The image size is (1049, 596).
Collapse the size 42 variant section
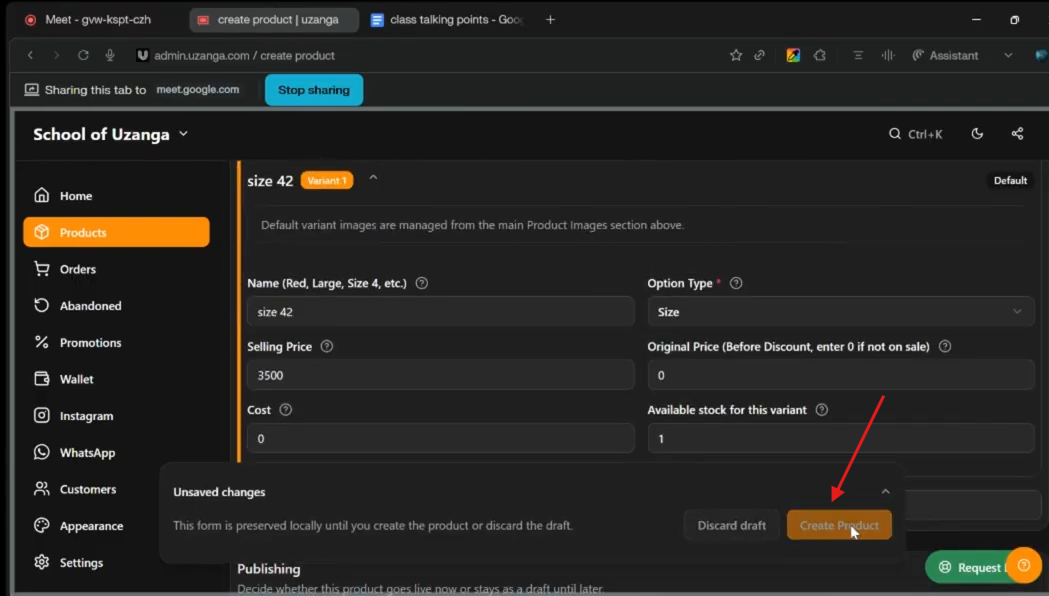pos(373,178)
